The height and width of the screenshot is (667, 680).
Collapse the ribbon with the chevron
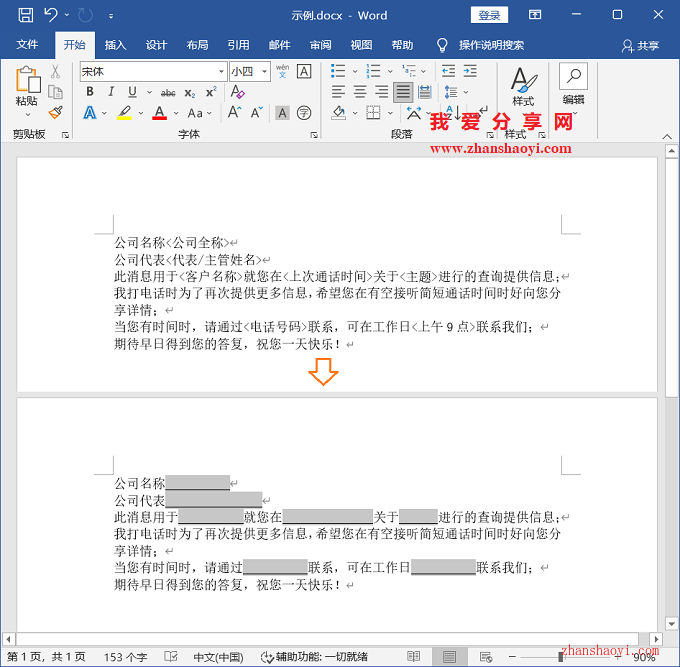tap(667, 137)
